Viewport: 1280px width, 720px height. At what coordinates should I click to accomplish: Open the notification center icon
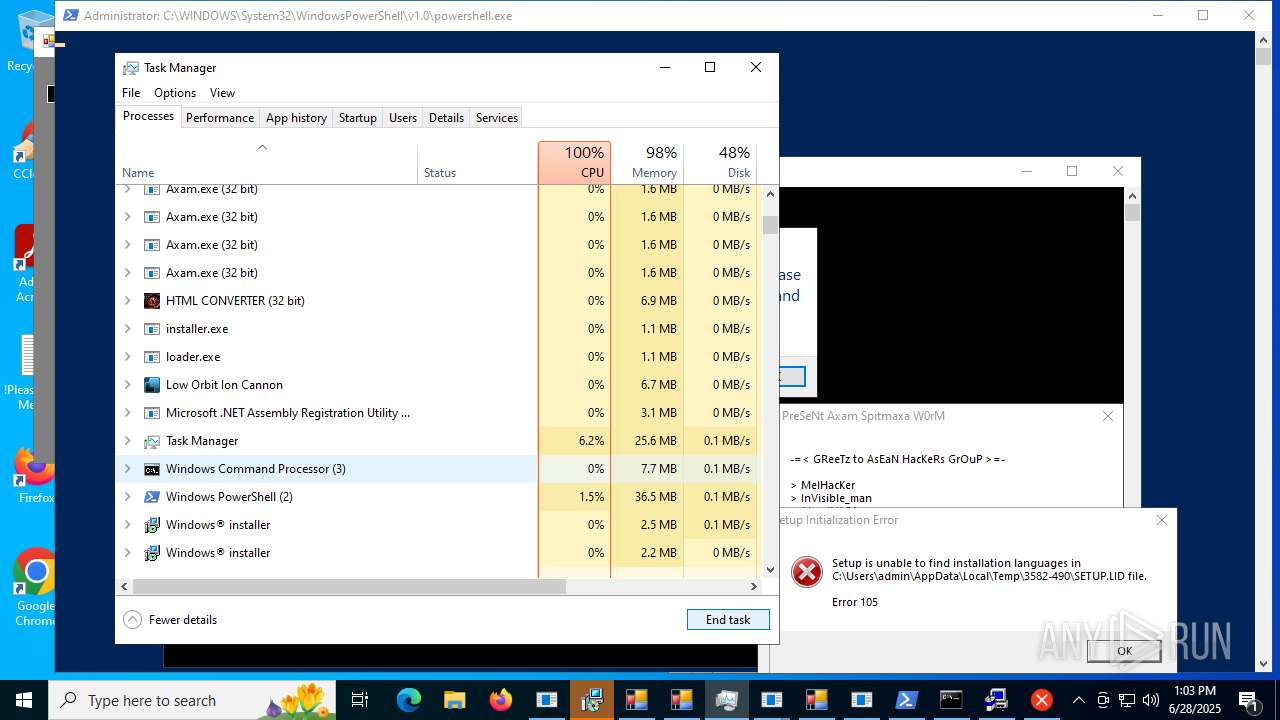pyautogui.click(x=1250, y=700)
